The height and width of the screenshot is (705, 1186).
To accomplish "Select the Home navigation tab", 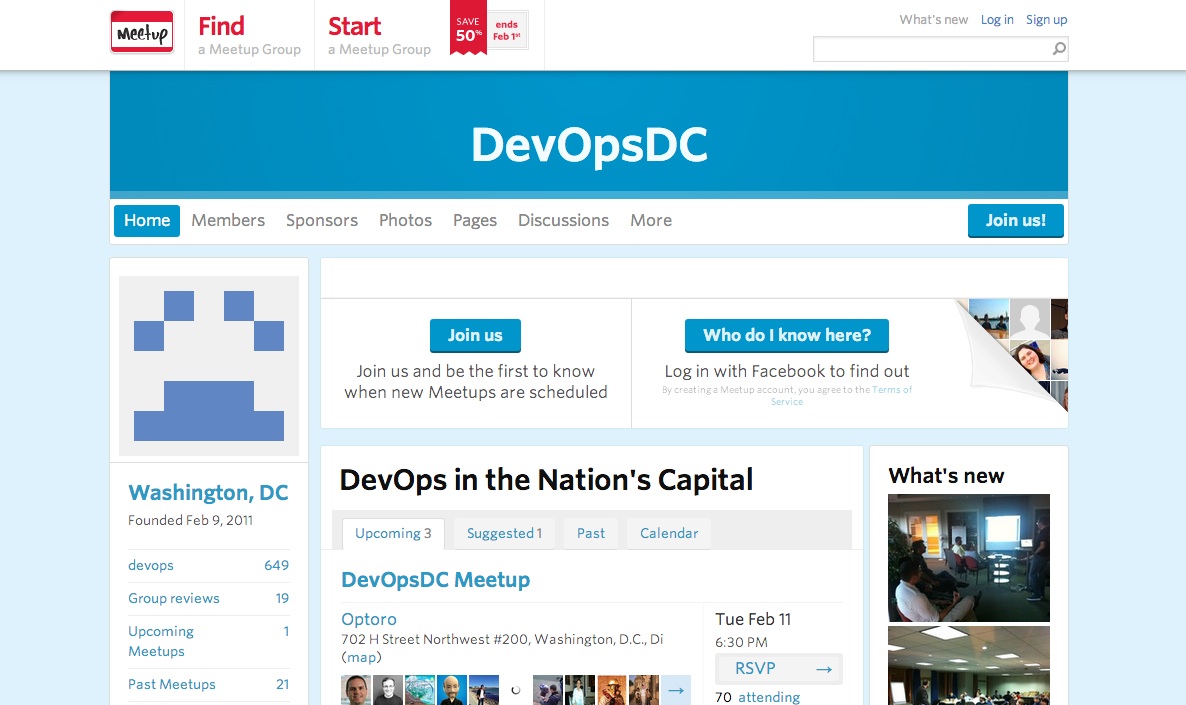I will [x=147, y=220].
